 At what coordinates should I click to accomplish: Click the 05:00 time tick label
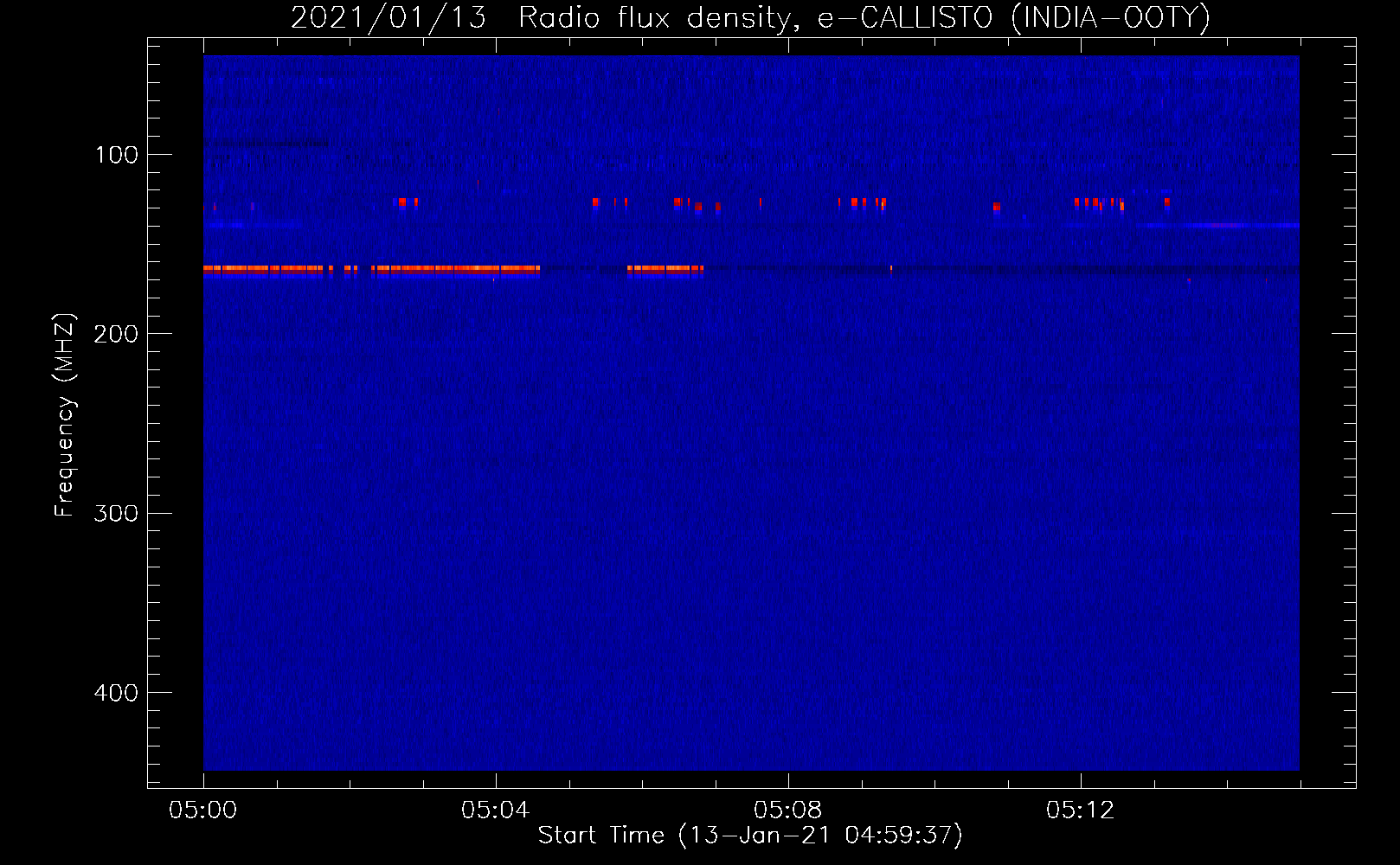pos(203,811)
